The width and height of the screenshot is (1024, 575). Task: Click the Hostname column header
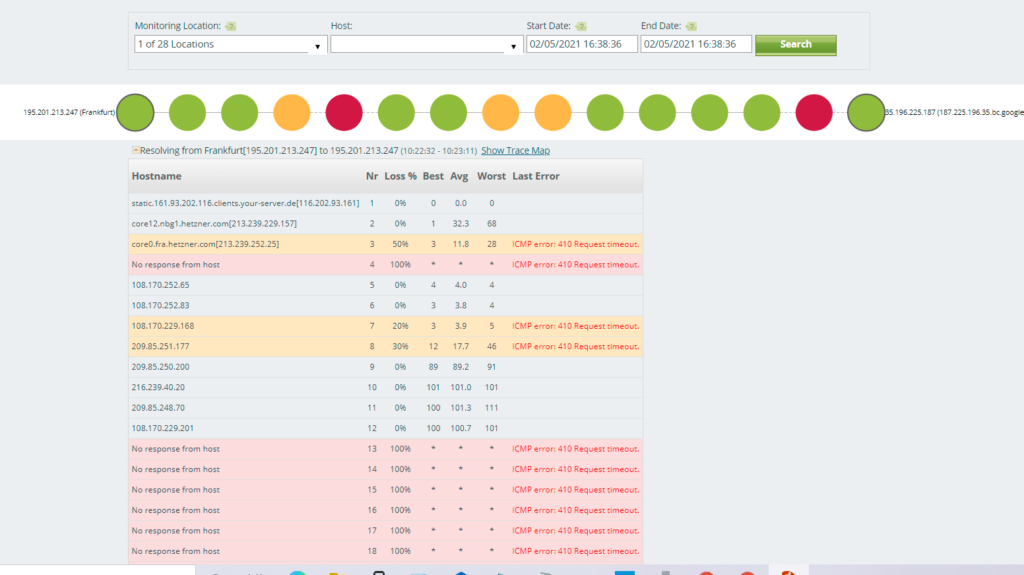pos(157,176)
